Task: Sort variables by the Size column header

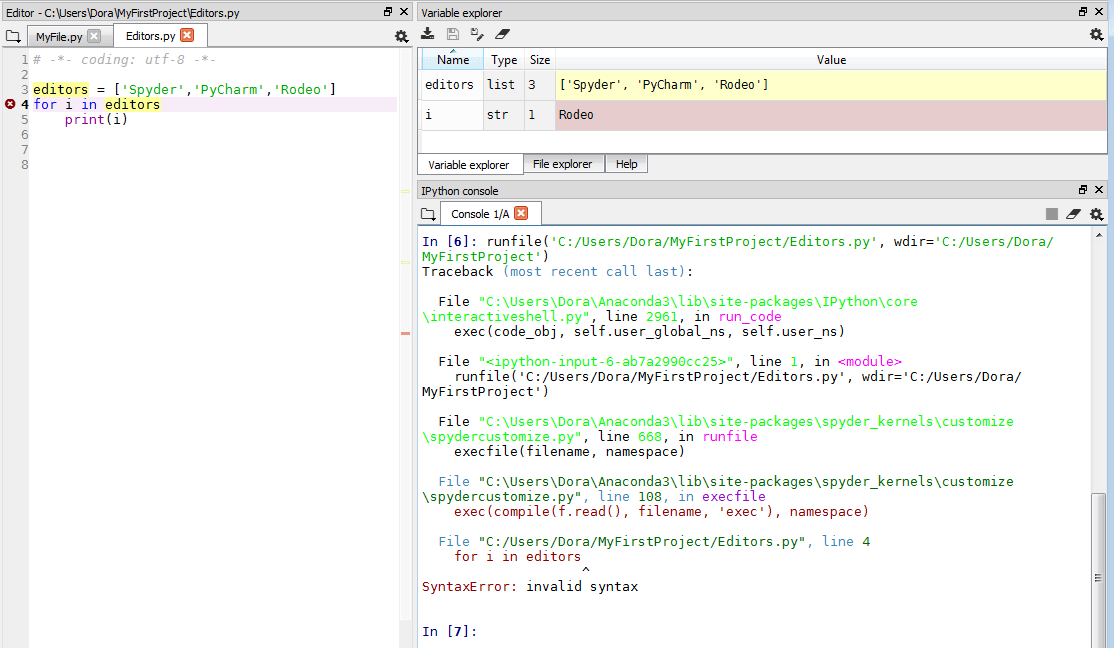Action: point(540,60)
